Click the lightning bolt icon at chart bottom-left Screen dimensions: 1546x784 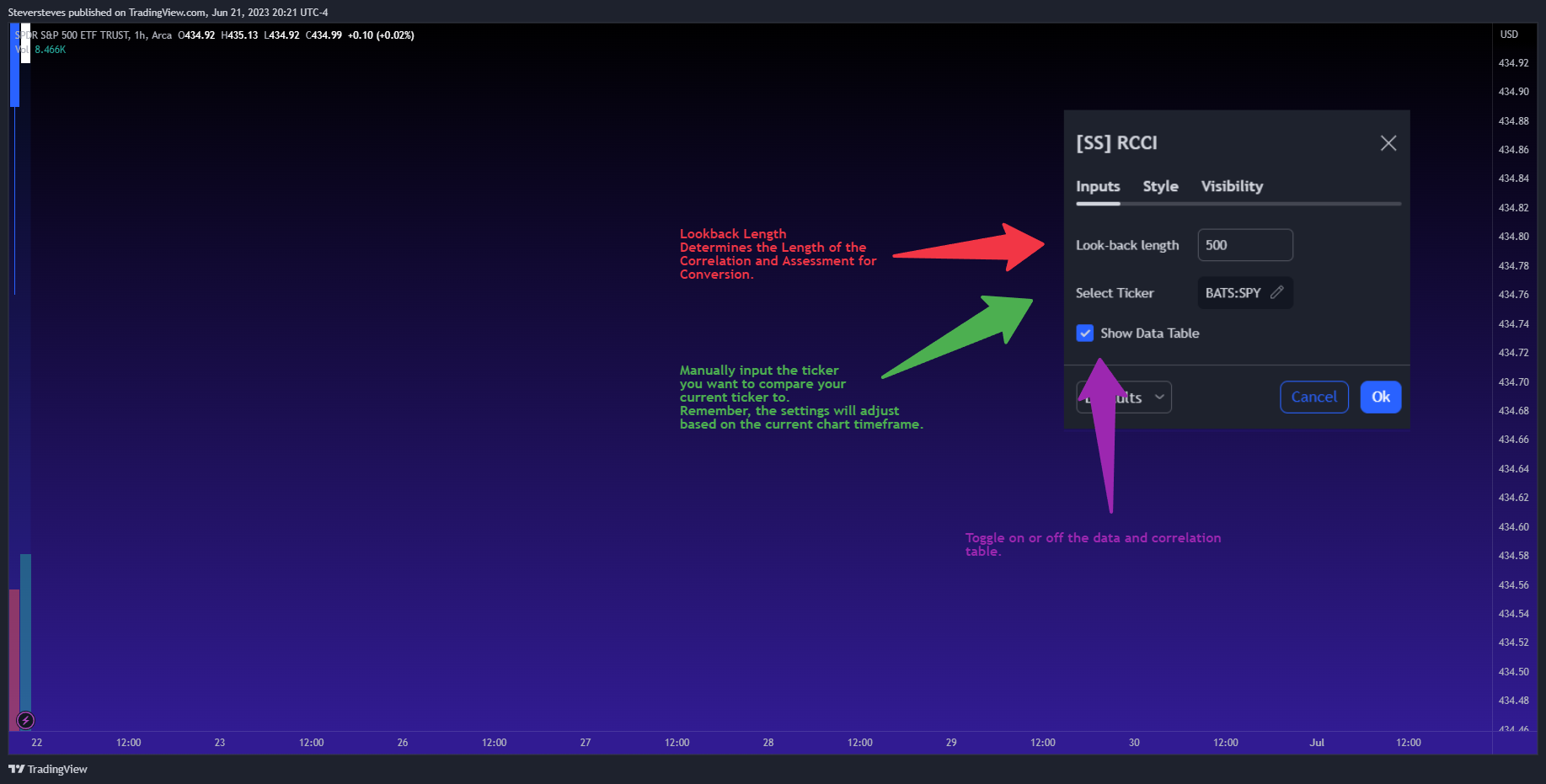26,720
